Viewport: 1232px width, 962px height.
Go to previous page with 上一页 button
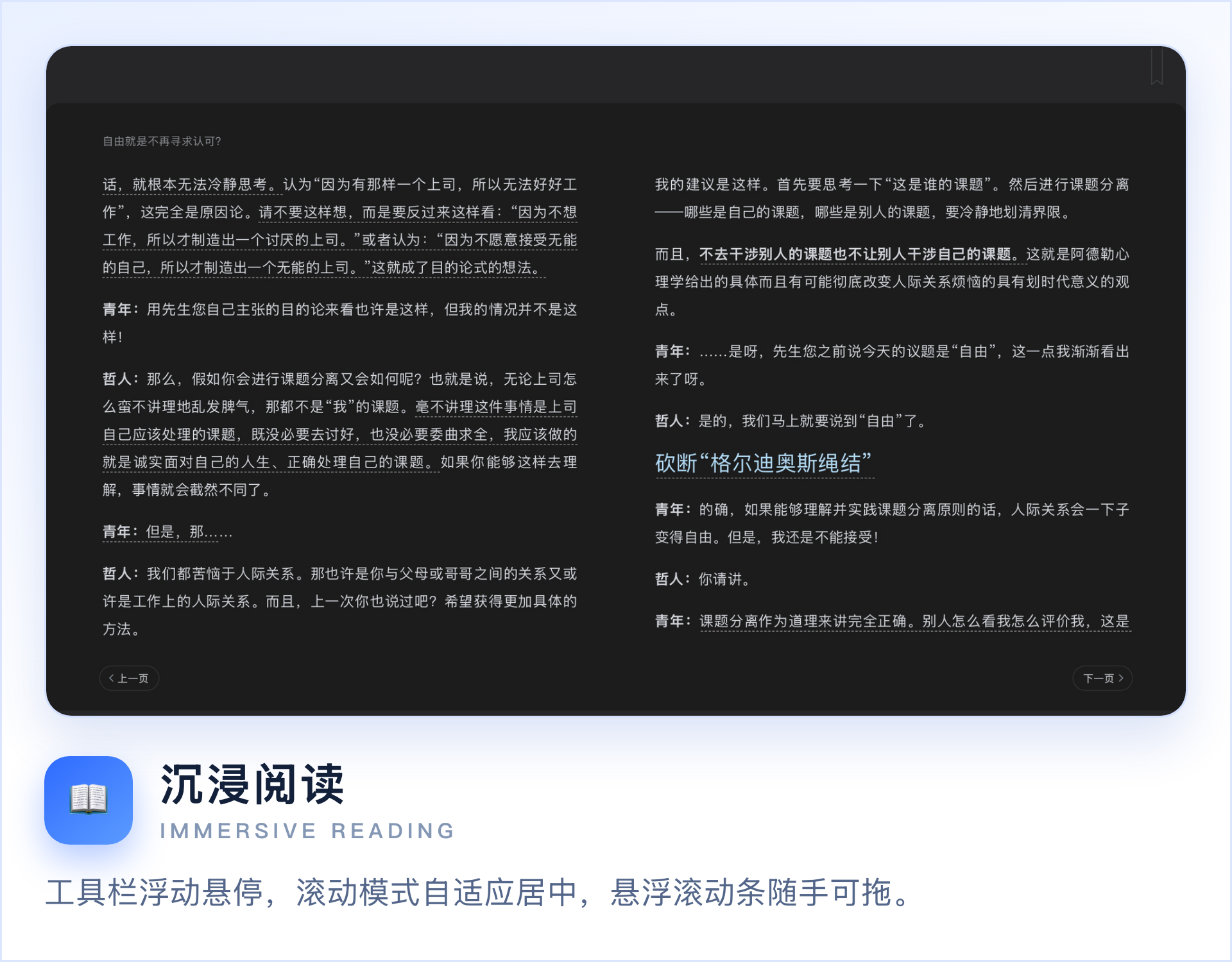click(129, 678)
